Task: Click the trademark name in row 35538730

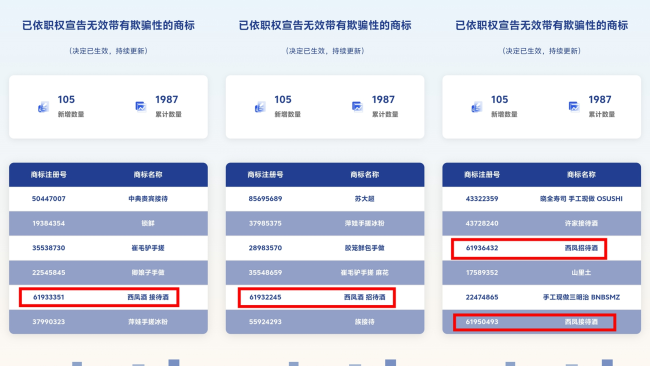Action: (x=148, y=248)
